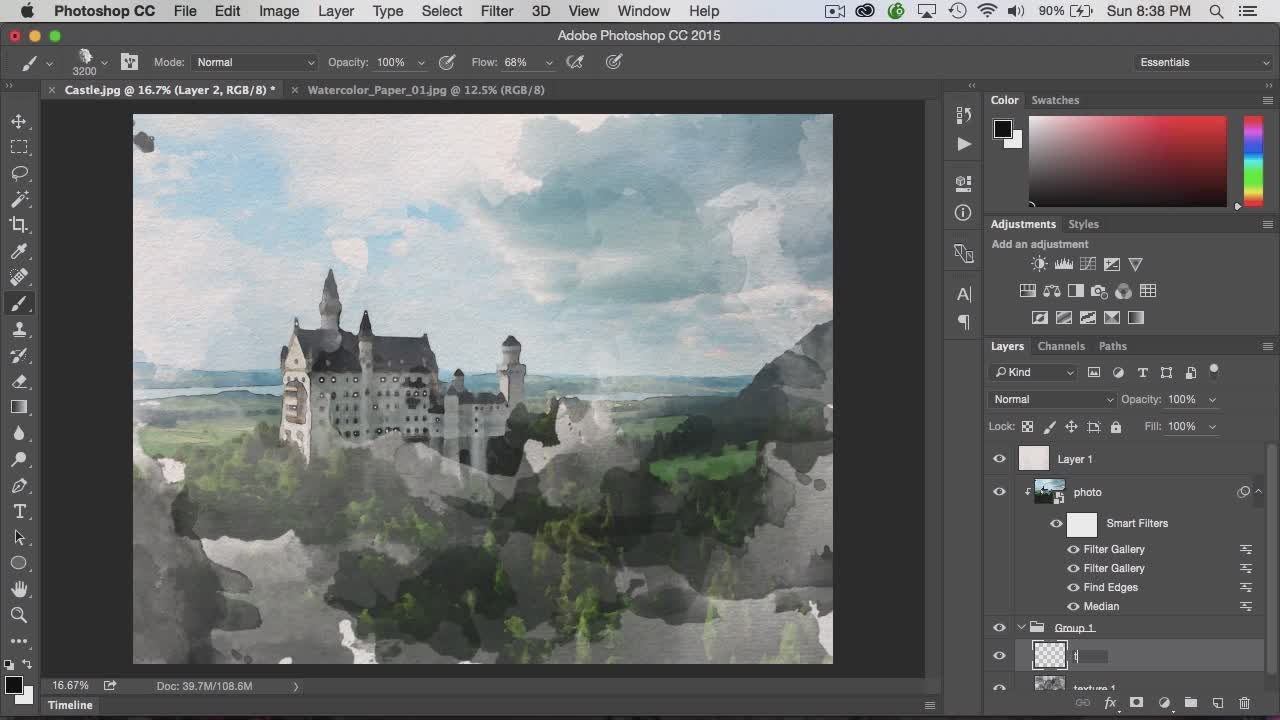
Task: Open the layer Fill dropdown arrow
Action: (1212, 427)
